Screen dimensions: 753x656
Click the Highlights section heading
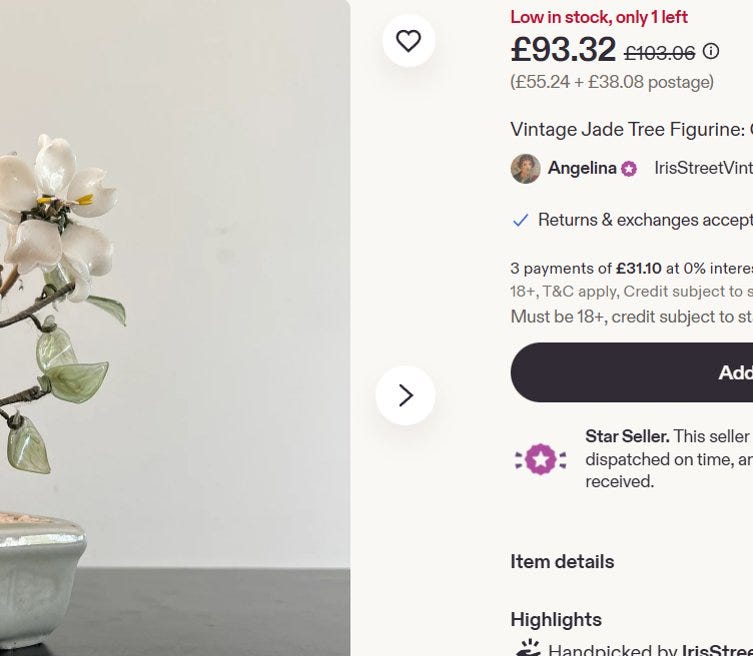[556, 619]
